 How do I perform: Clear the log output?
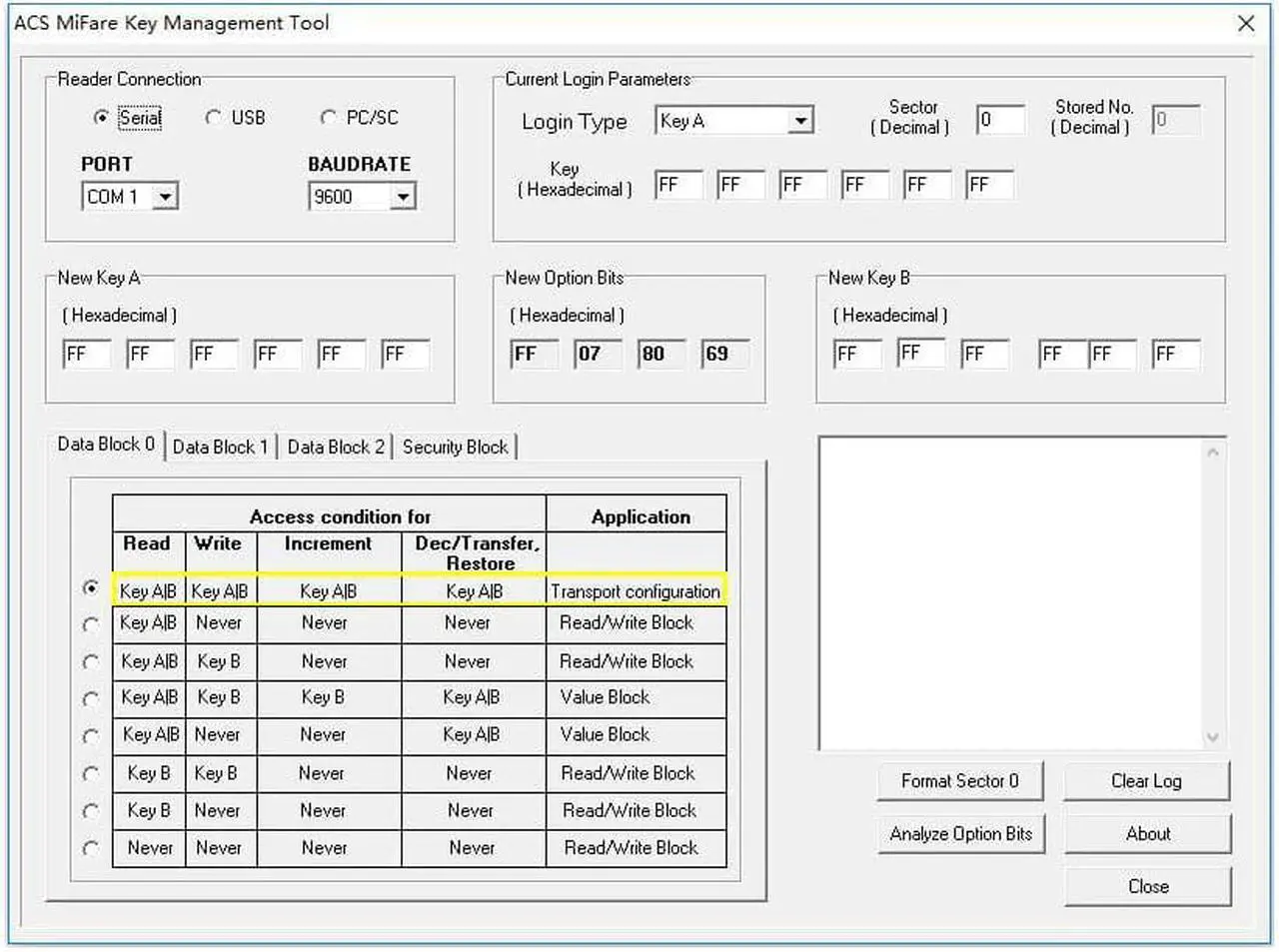1145,781
